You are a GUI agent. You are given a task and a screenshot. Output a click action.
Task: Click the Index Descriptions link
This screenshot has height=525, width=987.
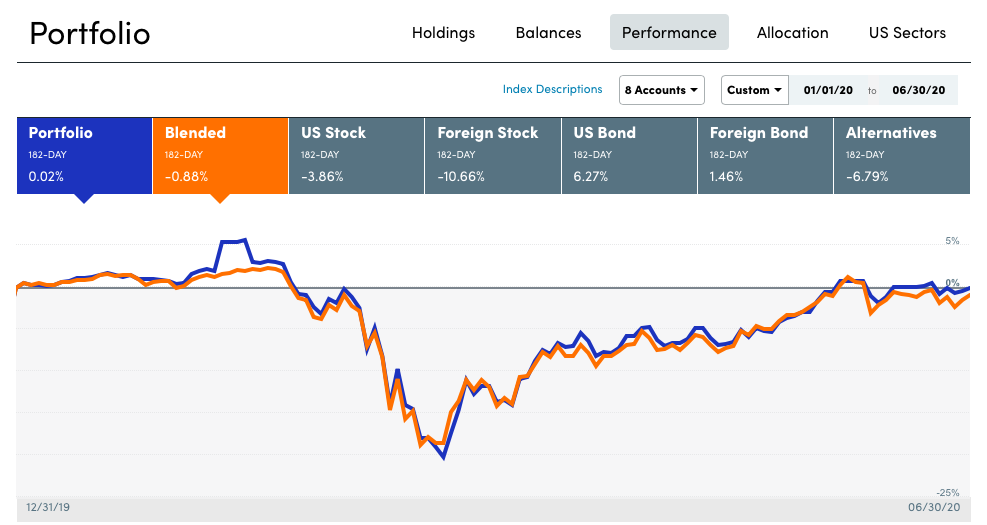[x=552, y=89]
